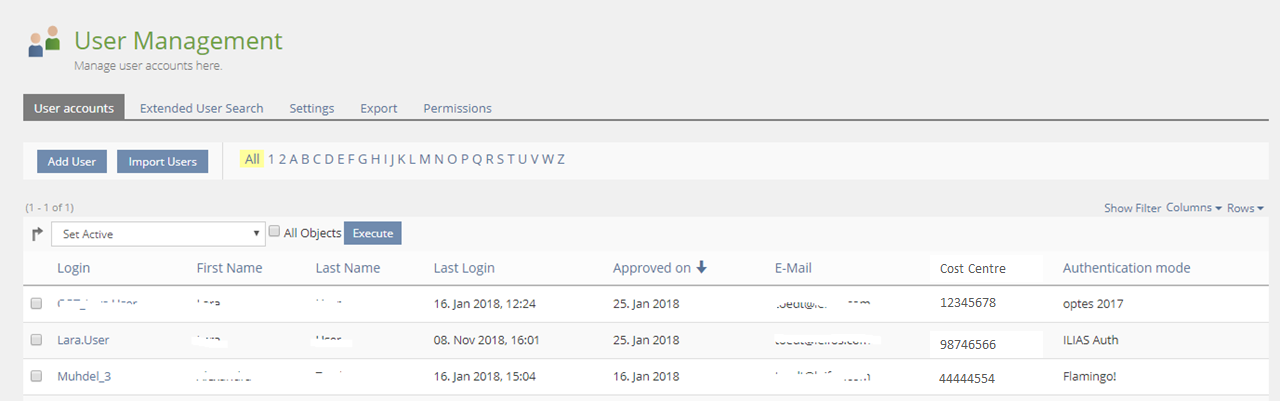Filter users by letter M
Viewport: 1280px width, 401px height.
coord(425,159)
